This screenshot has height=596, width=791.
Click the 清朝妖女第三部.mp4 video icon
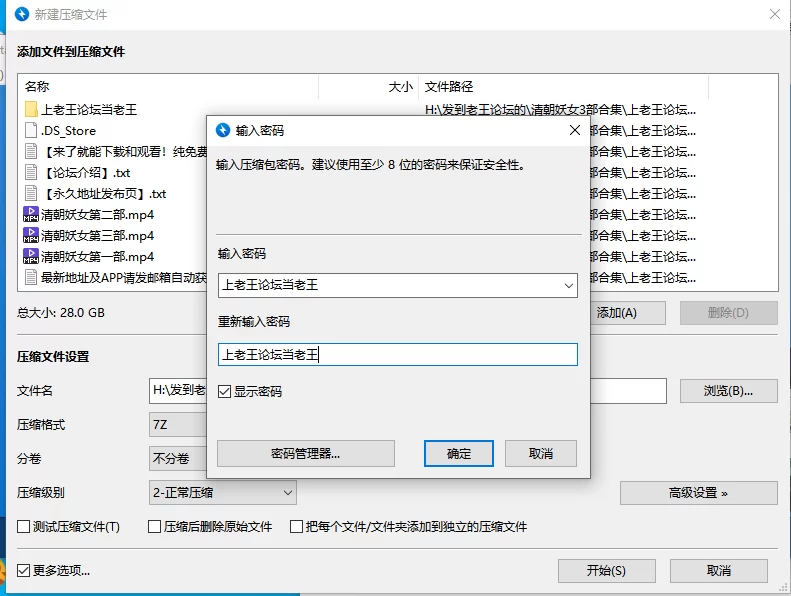[x=31, y=235]
